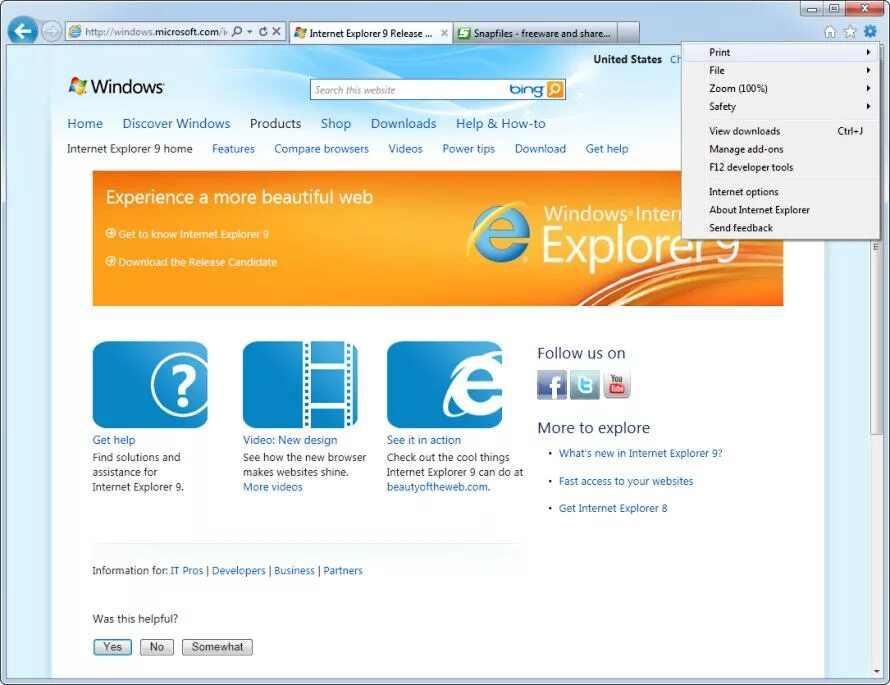Open the Shop navigation link
The height and width of the screenshot is (685, 890).
pyautogui.click(x=335, y=124)
